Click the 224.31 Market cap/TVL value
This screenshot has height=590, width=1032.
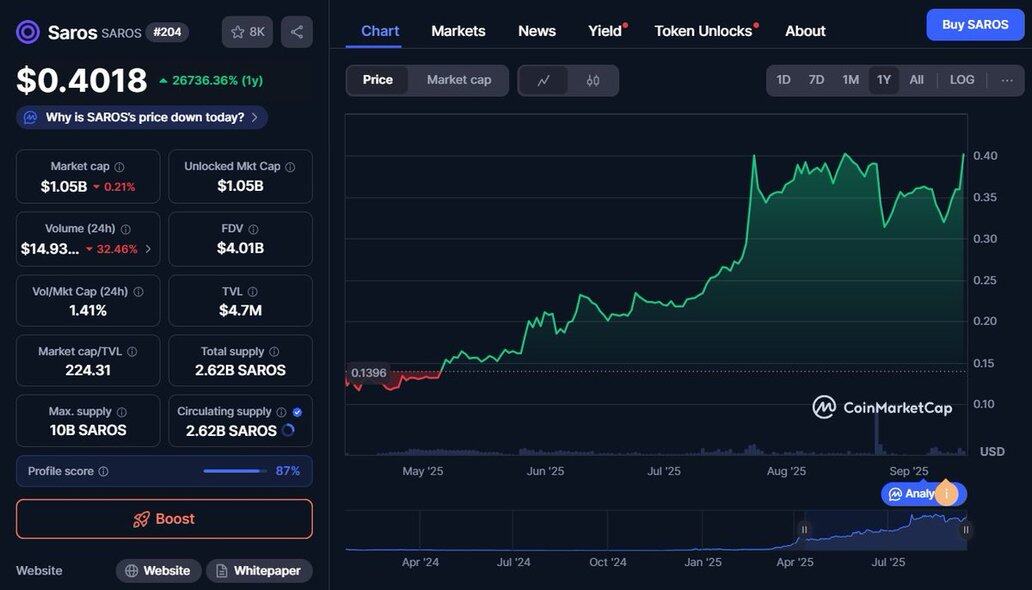point(88,370)
